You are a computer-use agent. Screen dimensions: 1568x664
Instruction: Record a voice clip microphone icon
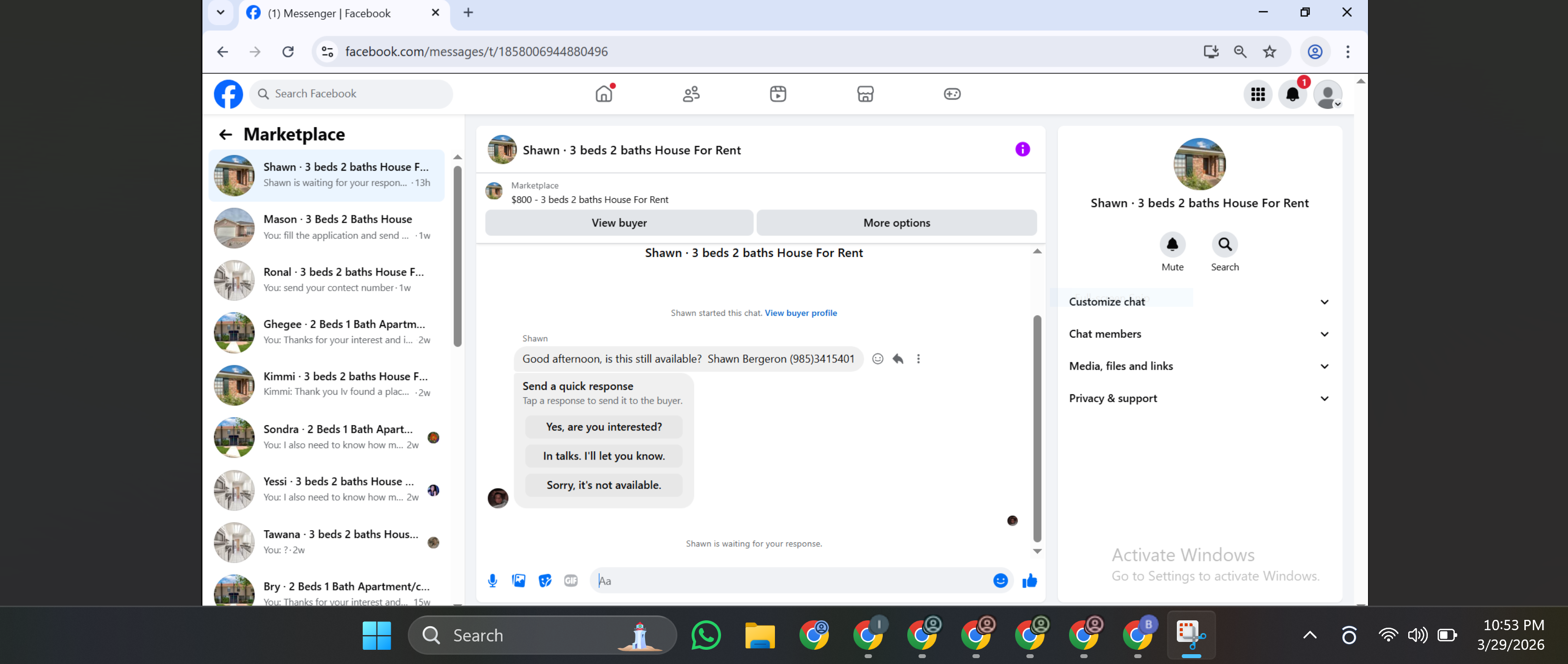click(x=493, y=581)
